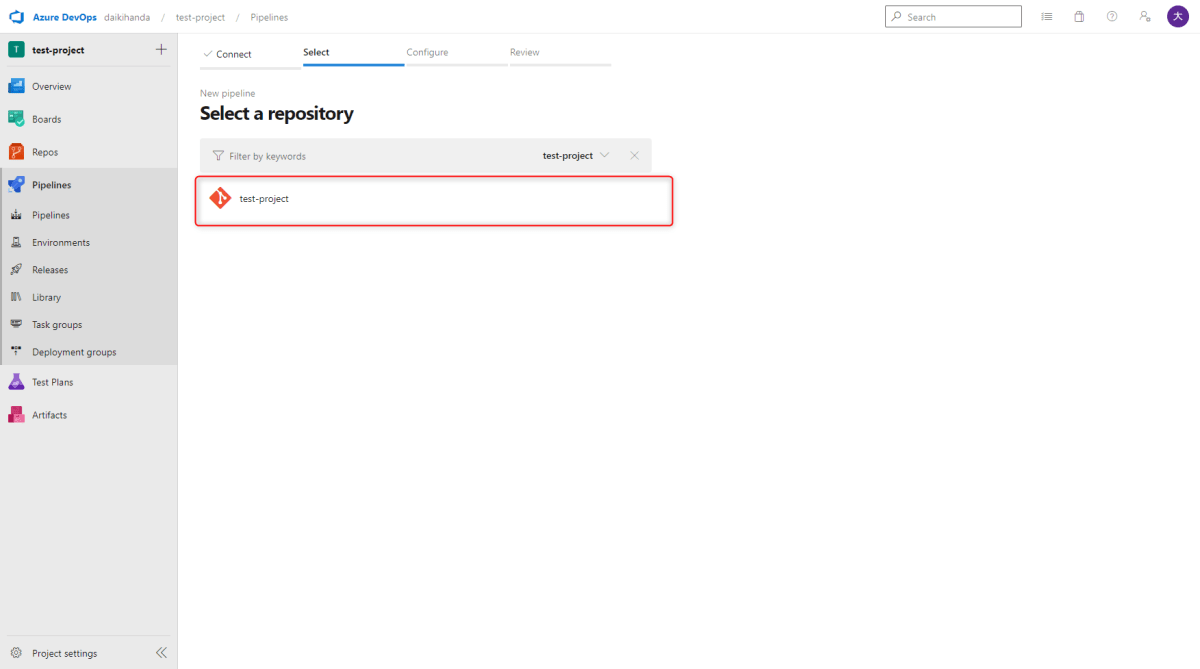Open the Marketplace shopping bag icon

pyautogui.click(x=1079, y=17)
